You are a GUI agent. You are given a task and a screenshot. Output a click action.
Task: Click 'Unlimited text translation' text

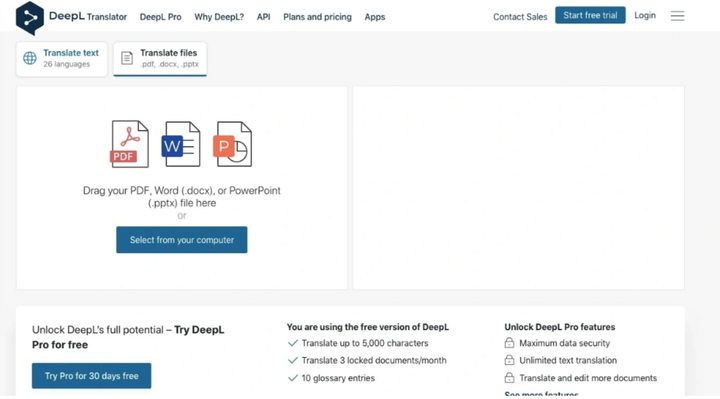[x=568, y=360]
